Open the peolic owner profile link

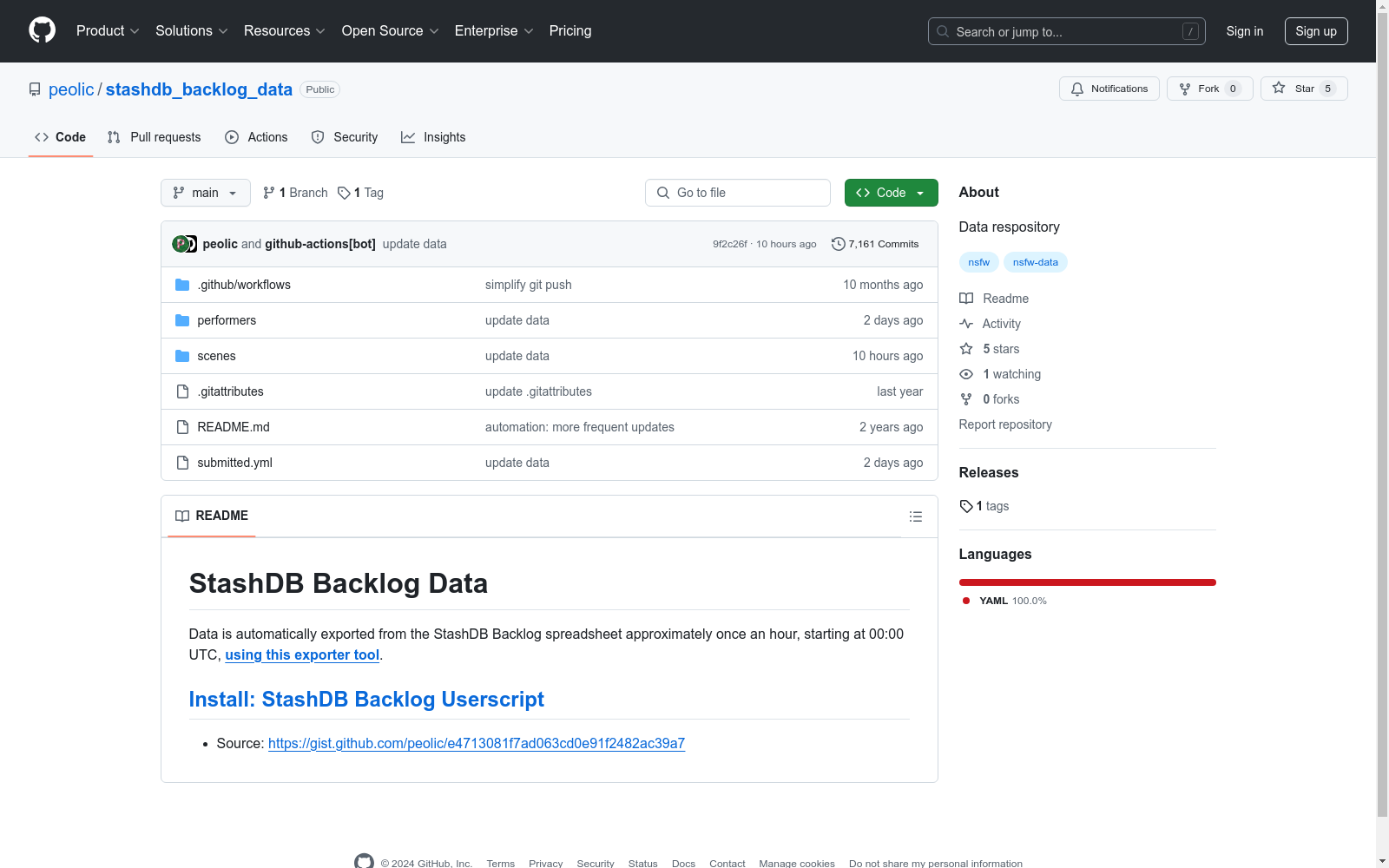tap(71, 89)
